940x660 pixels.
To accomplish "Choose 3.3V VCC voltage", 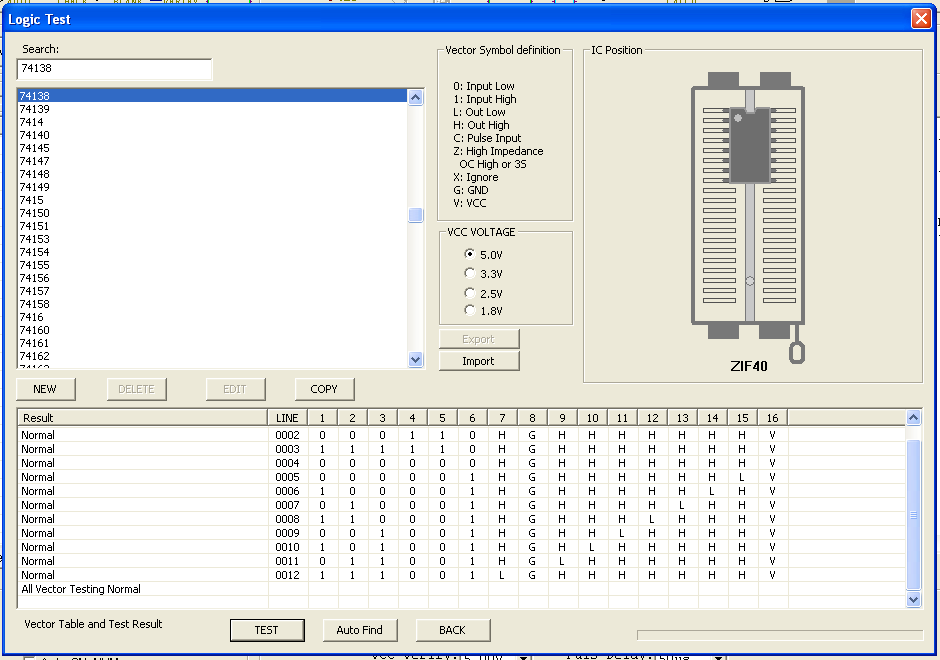I will pos(484,274).
